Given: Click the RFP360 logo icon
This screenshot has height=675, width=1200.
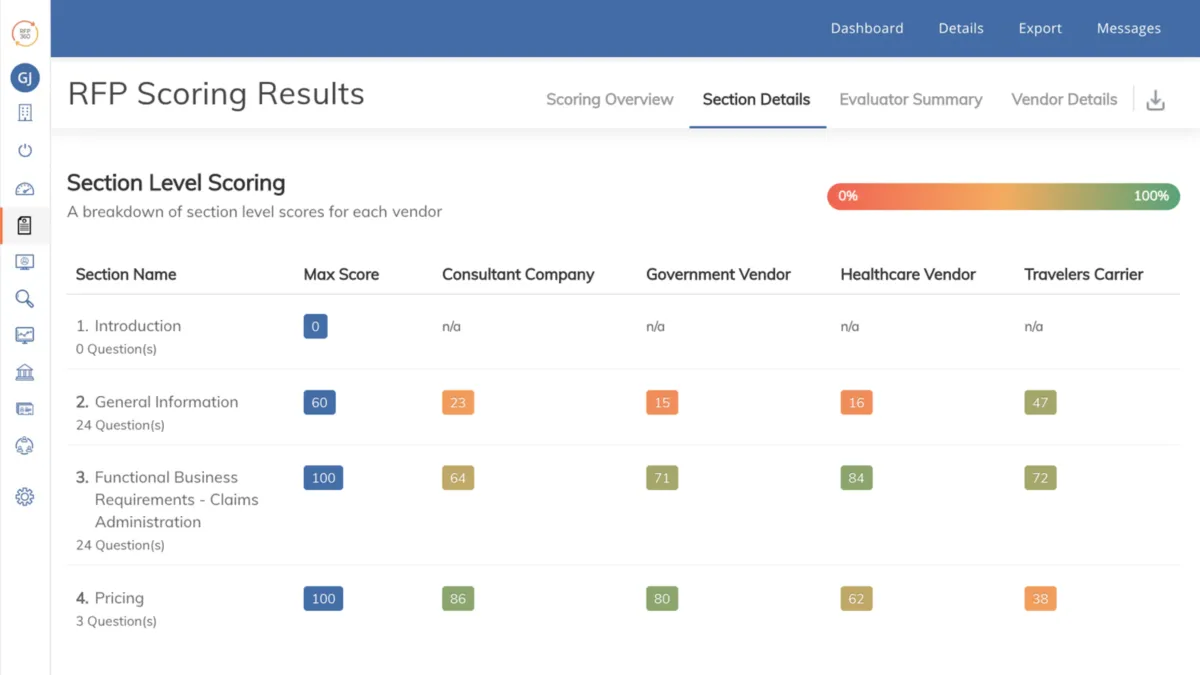Looking at the screenshot, I should pos(25,33).
